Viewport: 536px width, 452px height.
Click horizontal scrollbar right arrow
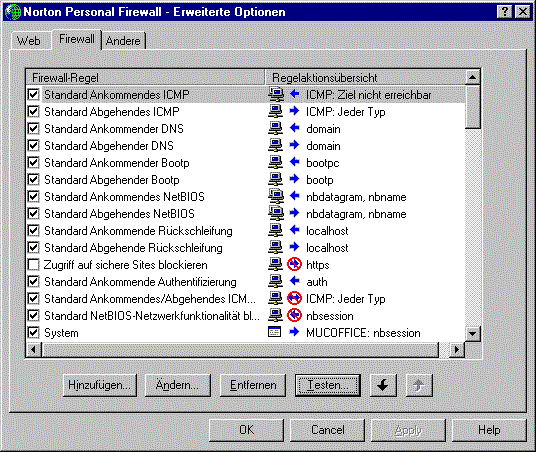[457, 350]
